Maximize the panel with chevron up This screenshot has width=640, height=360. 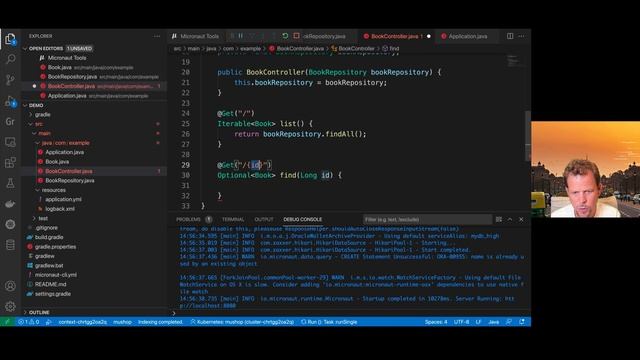510,219
